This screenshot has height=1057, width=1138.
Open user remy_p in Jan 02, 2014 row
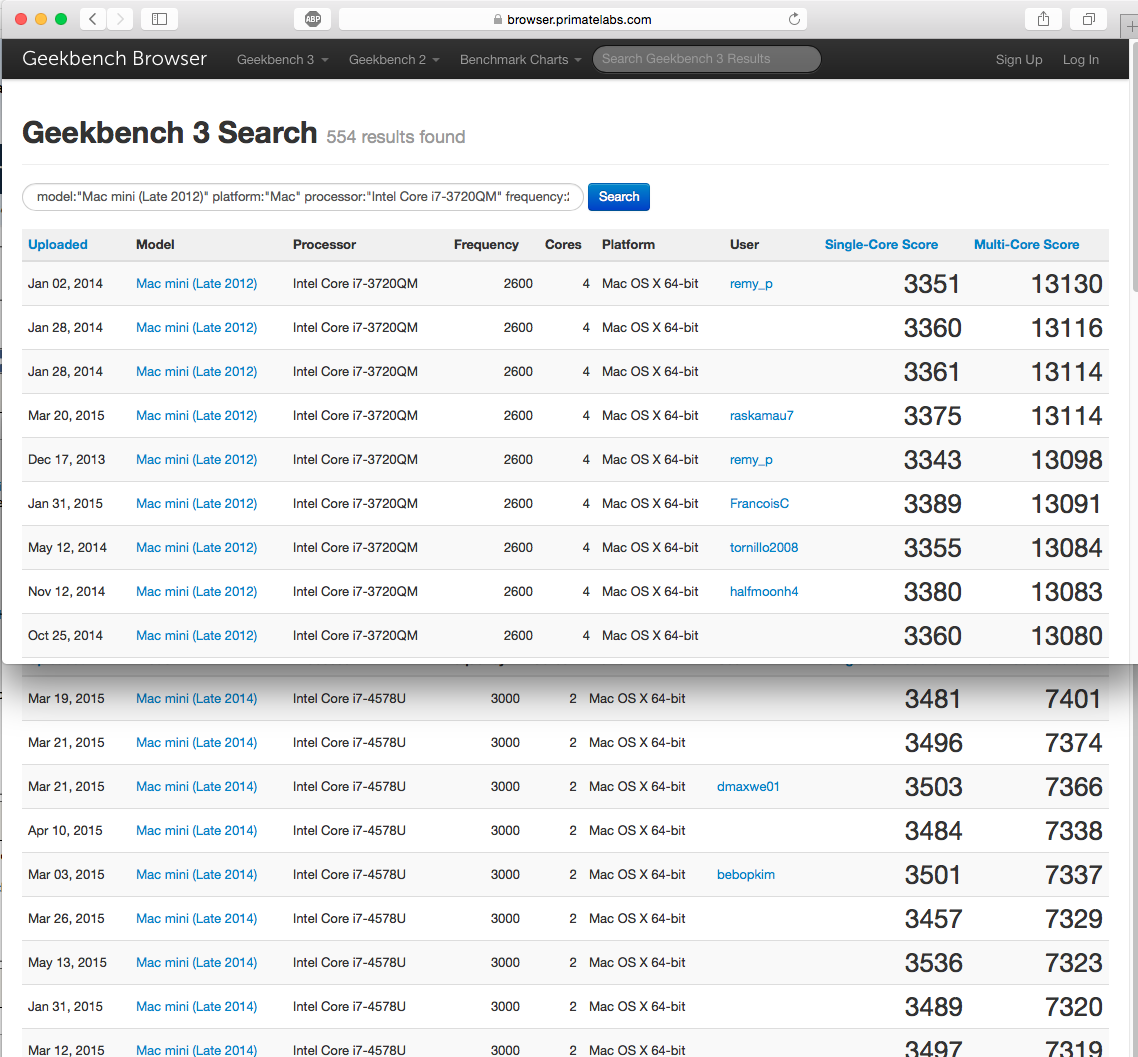click(751, 284)
